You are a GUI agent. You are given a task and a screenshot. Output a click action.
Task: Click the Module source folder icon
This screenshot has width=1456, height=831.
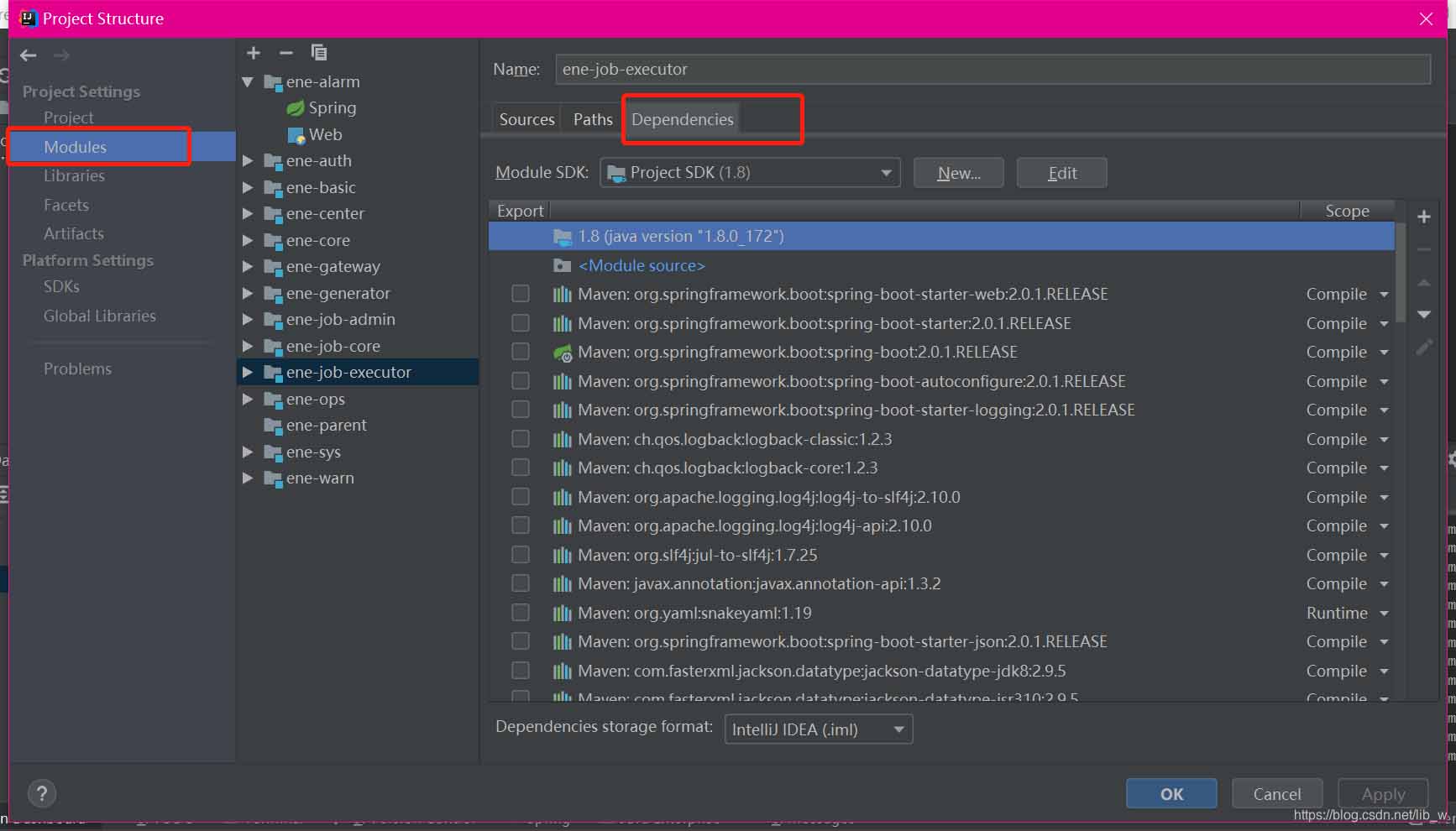(x=563, y=266)
